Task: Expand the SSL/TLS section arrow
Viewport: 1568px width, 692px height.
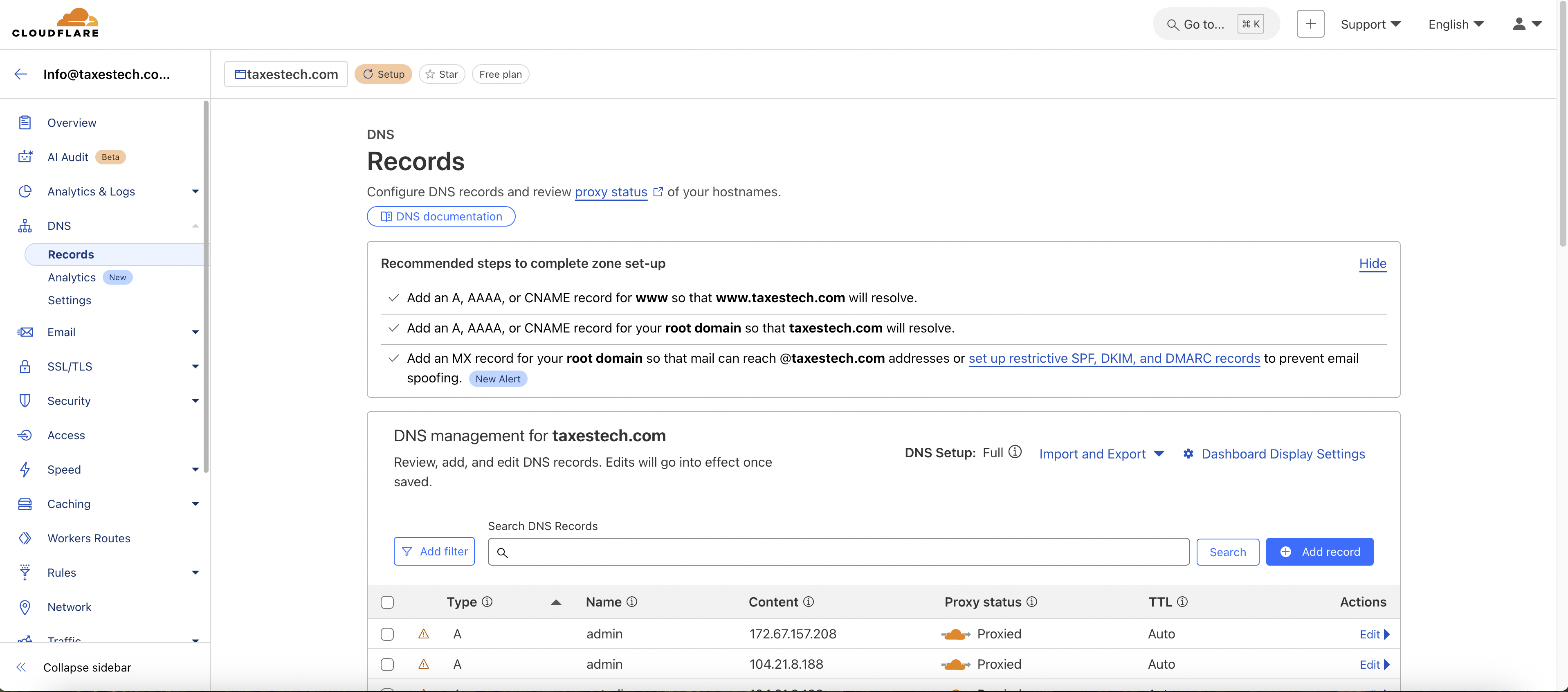Action: click(x=195, y=366)
